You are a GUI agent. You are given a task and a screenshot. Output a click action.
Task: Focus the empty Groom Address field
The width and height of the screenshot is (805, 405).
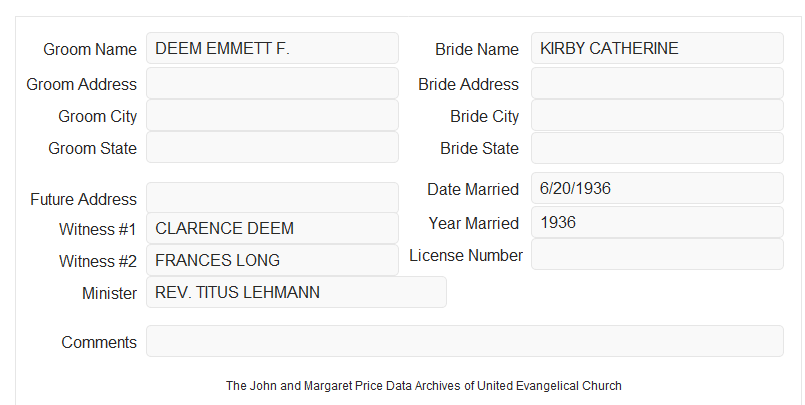[x=272, y=83]
